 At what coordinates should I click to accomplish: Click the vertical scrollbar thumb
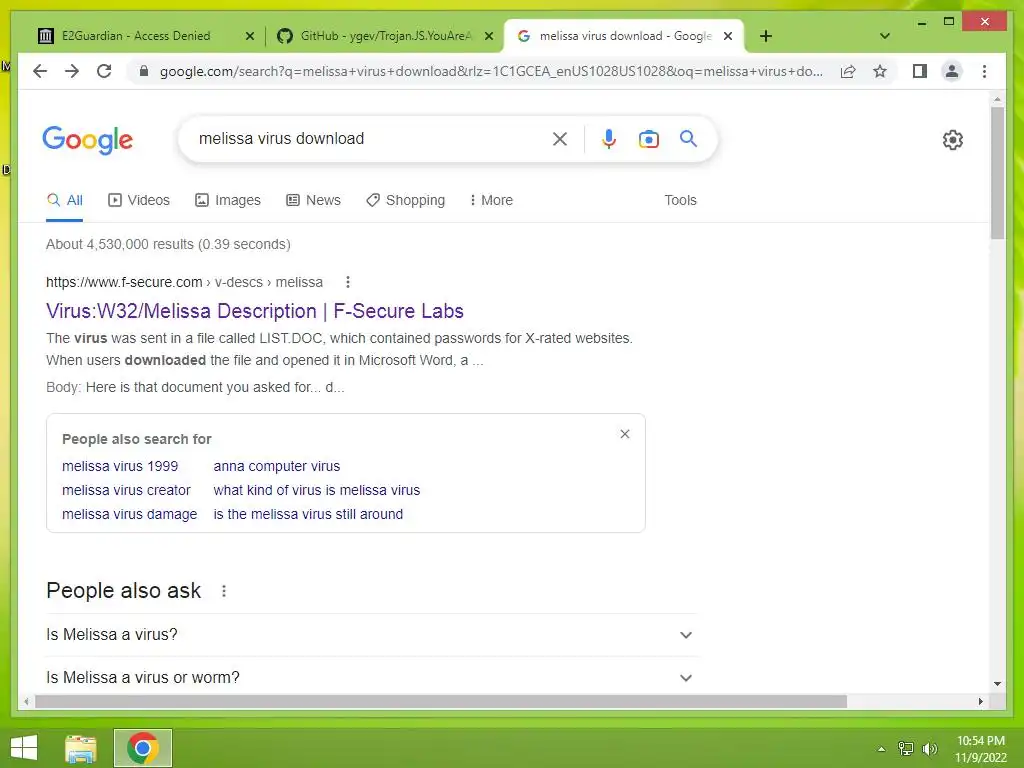[x=997, y=173]
